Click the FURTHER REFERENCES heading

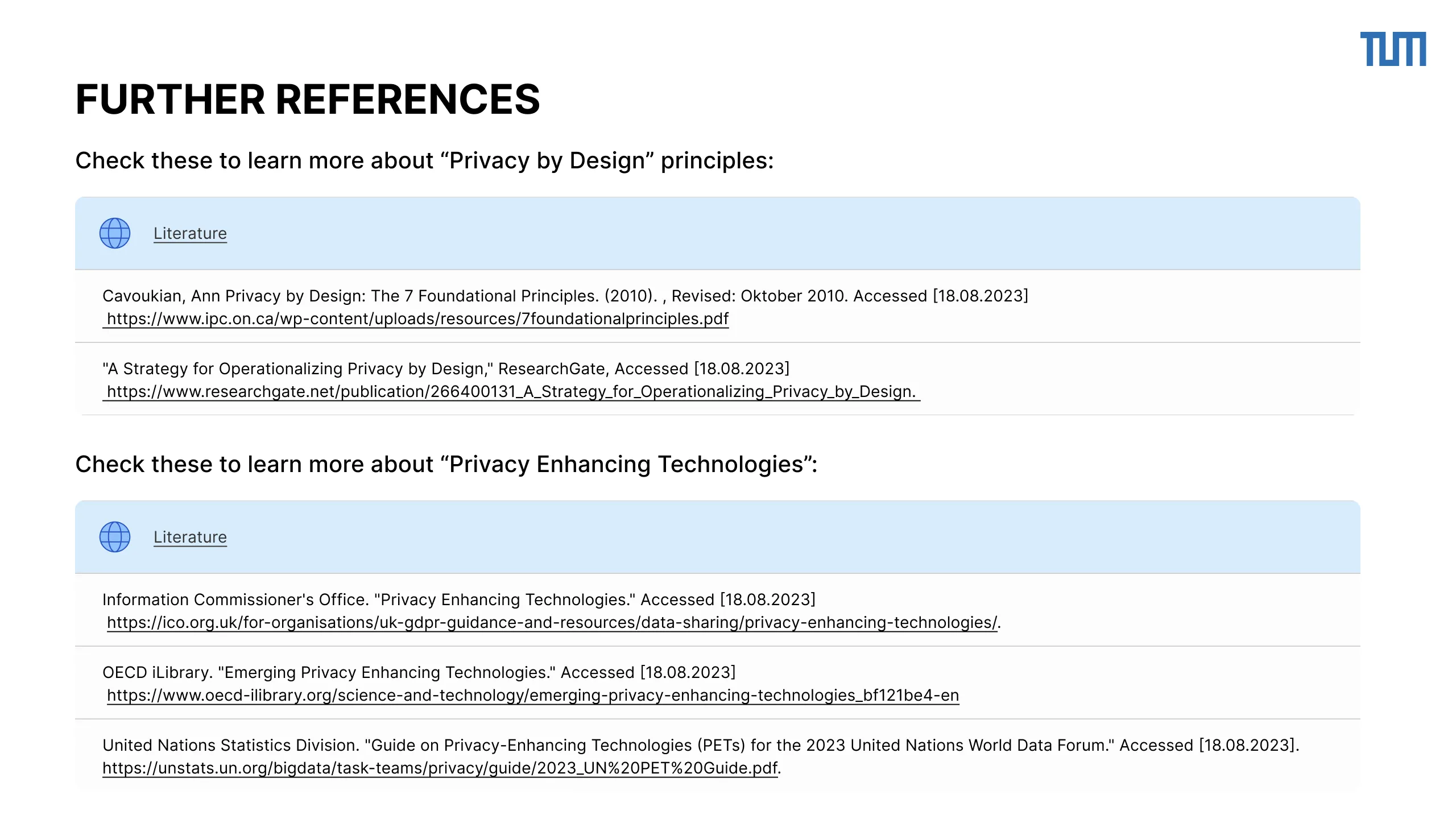(308, 100)
